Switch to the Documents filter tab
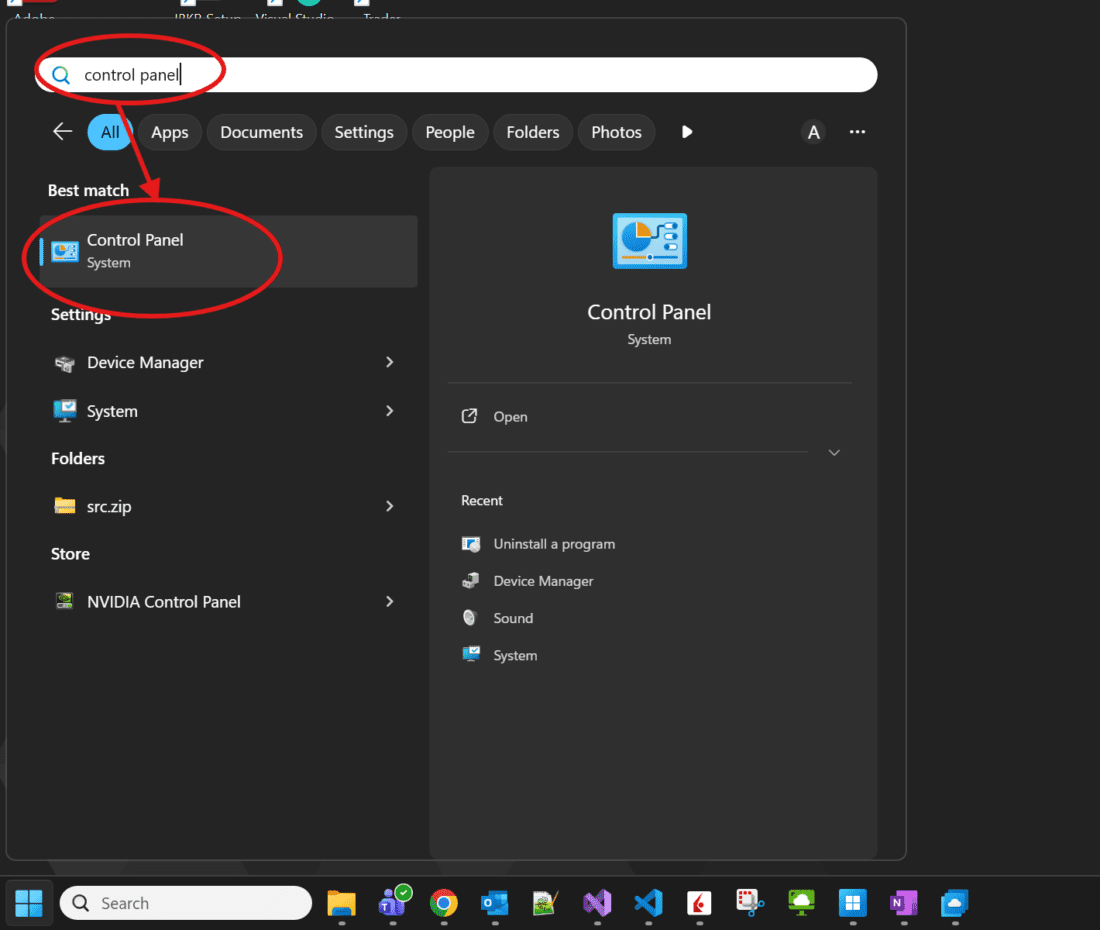Screen dimensions: 1100x930 coord(262,132)
